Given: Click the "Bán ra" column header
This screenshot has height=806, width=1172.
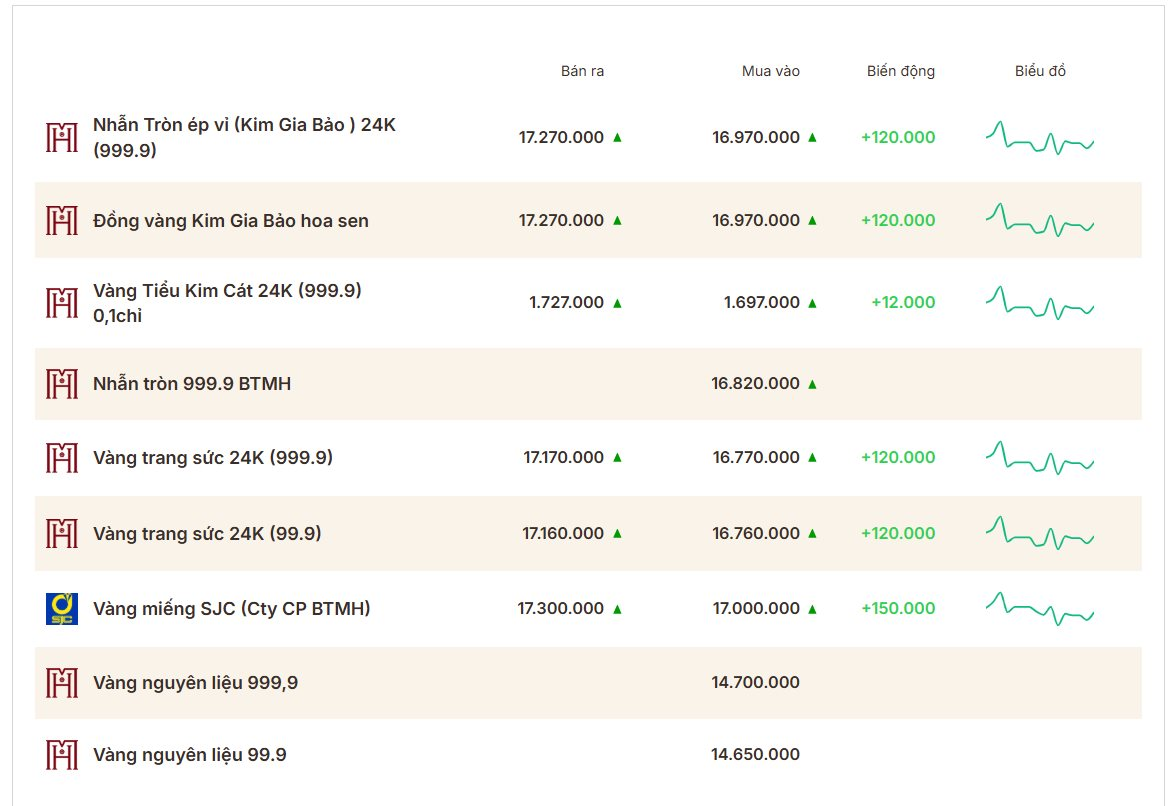Looking at the screenshot, I should pyautogui.click(x=584, y=71).
